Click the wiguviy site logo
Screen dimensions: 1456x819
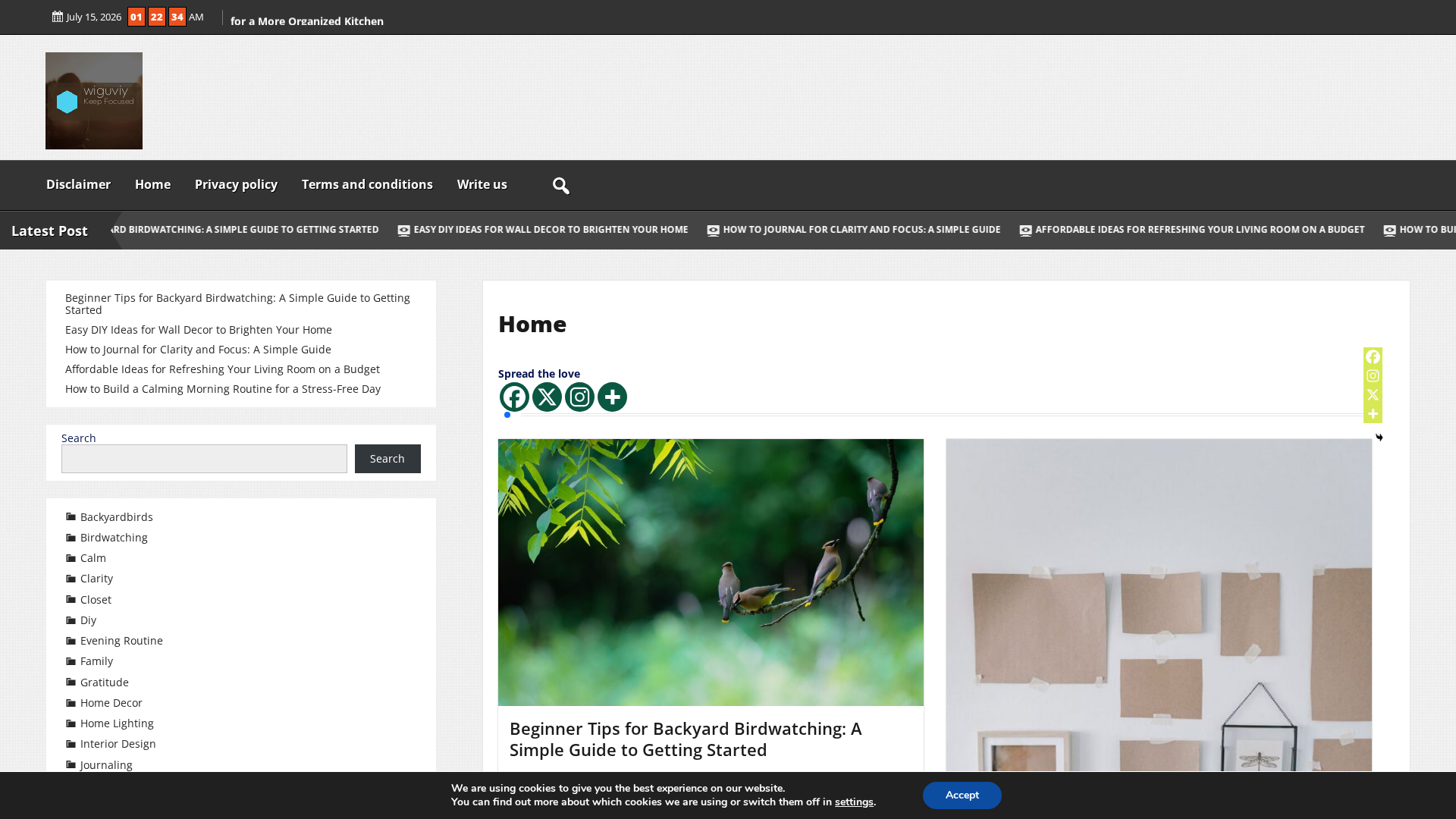pos(94,101)
